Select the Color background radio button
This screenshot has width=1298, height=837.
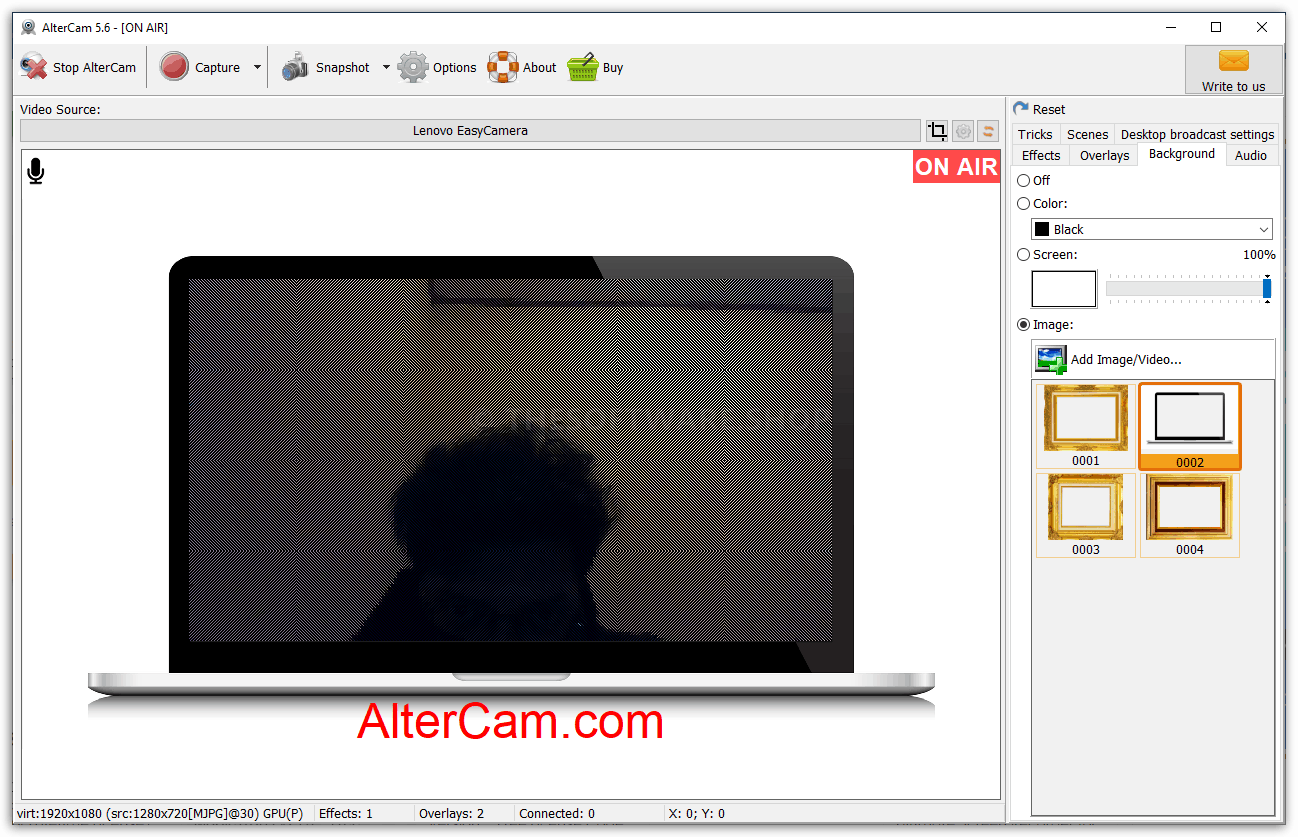point(1023,204)
